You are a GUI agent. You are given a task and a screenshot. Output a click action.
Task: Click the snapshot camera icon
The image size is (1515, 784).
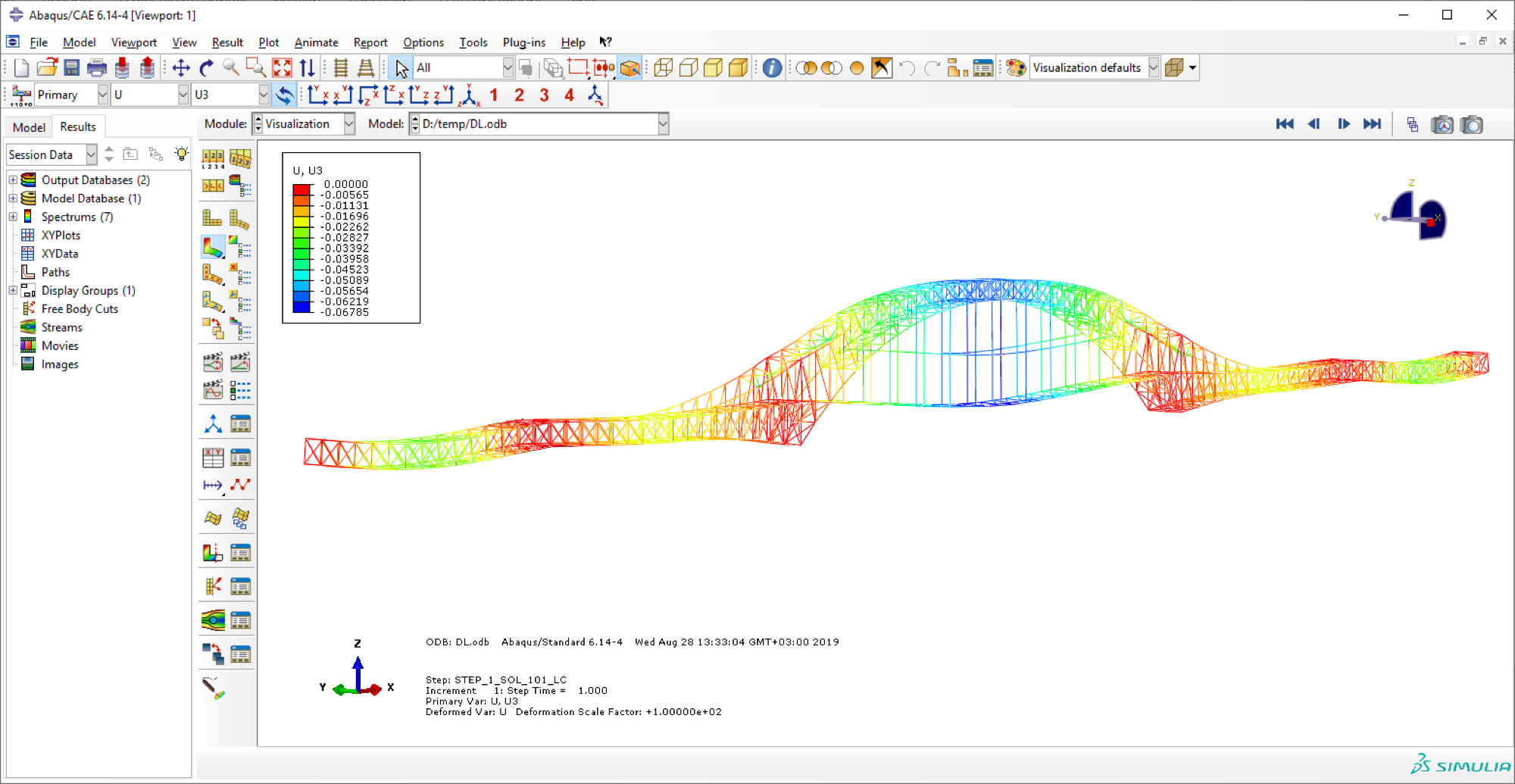point(1472,124)
